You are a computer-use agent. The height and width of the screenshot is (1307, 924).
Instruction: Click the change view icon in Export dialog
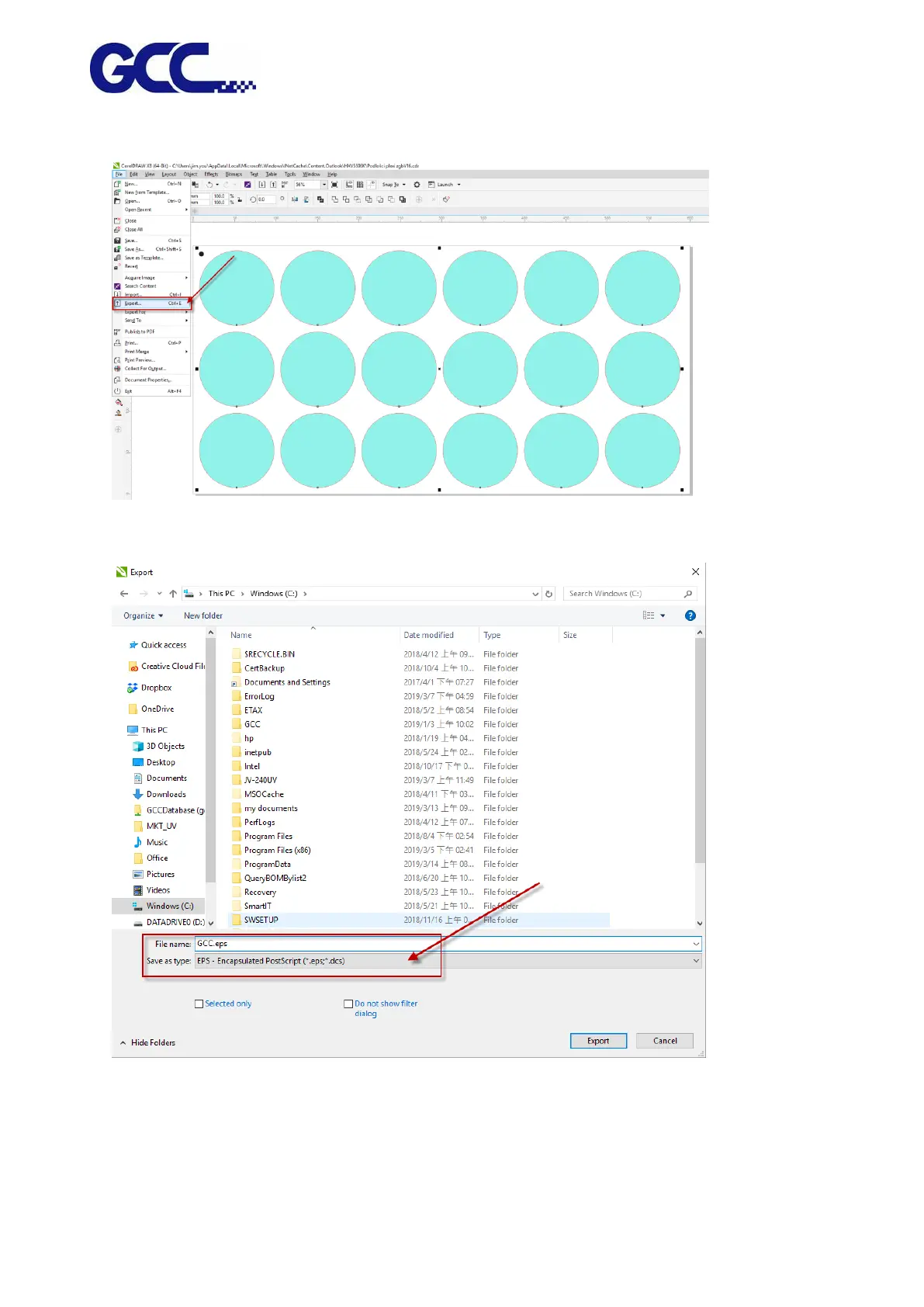coord(649,615)
